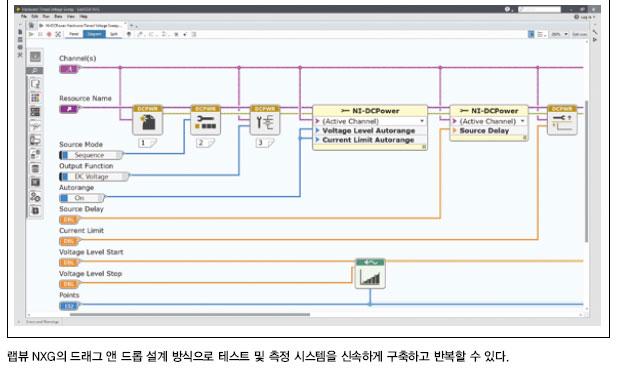Click Initialize With Channels DCPWR node 1
Image resolution: width=620 pixels, height=369 pixels.
click(147, 120)
